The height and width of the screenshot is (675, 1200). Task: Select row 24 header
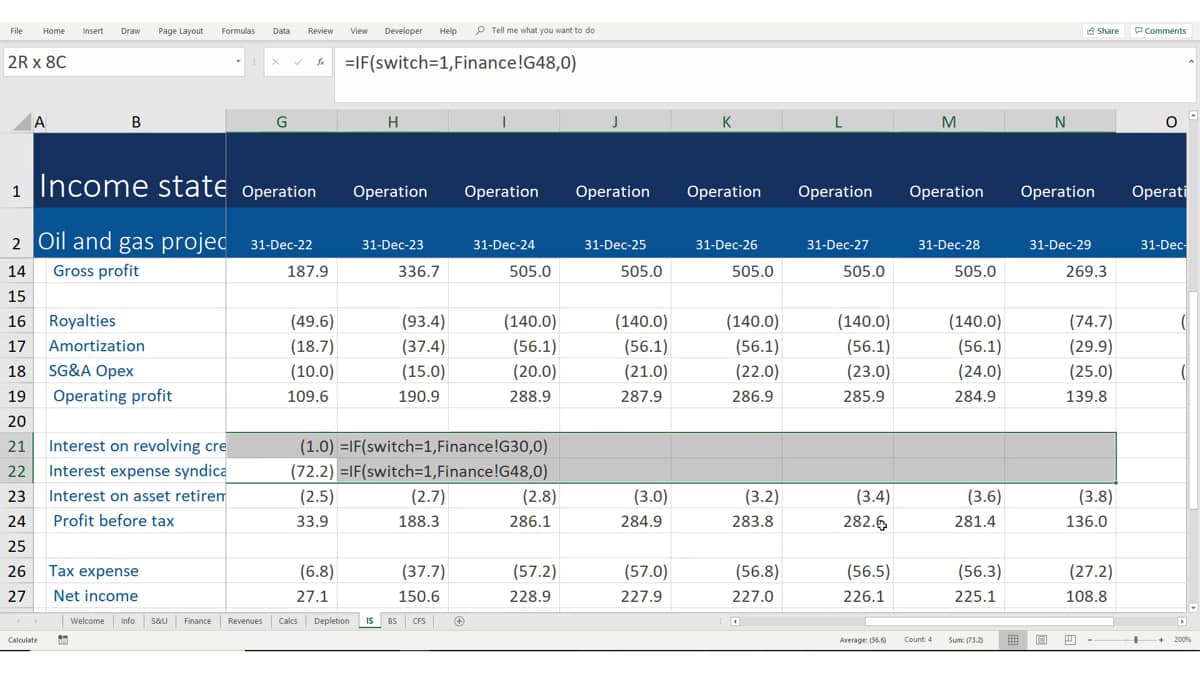[16, 521]
